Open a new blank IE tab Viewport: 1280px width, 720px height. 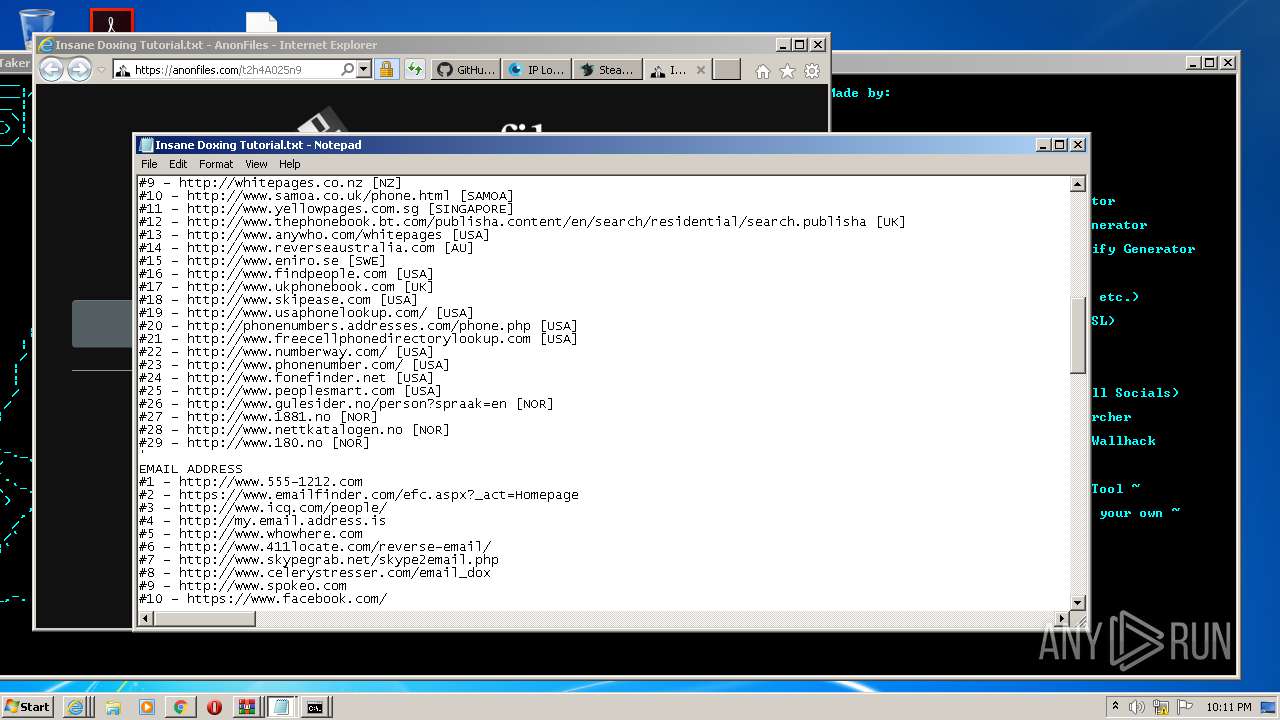(727, 70)
